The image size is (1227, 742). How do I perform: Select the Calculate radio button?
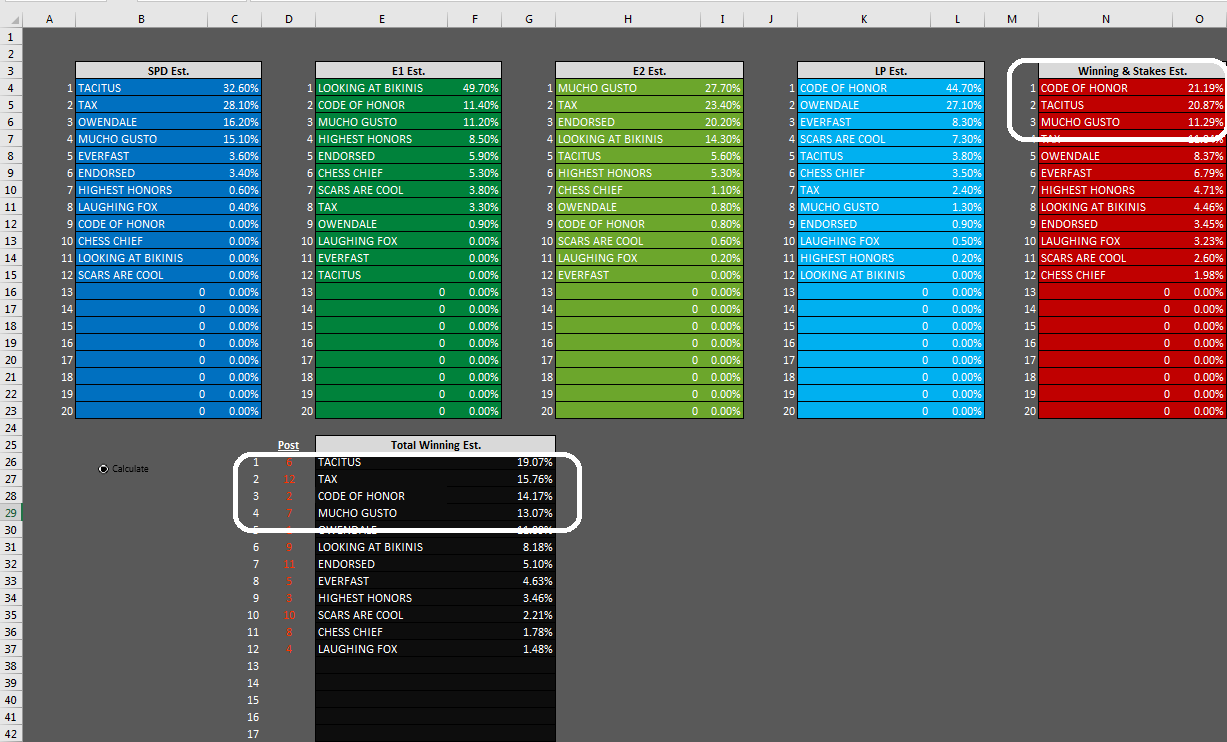point(104,469)
